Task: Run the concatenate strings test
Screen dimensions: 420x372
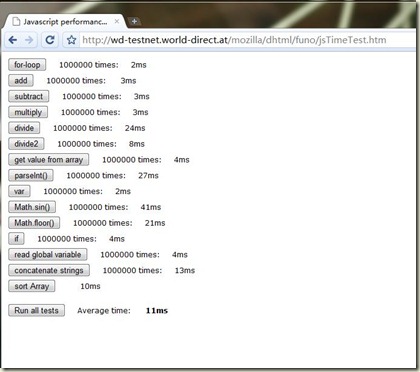Action: pyautogui.click(x=49, y=270)
